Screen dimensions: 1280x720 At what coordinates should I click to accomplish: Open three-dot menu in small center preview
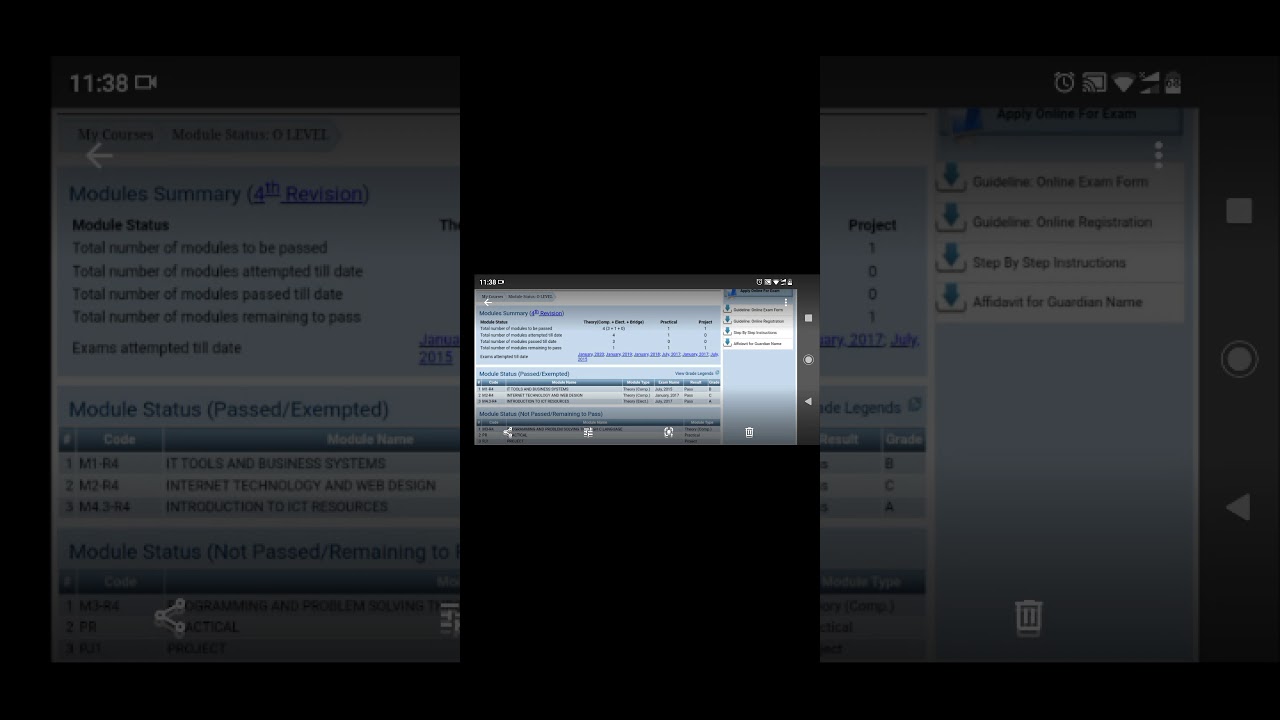786,302
